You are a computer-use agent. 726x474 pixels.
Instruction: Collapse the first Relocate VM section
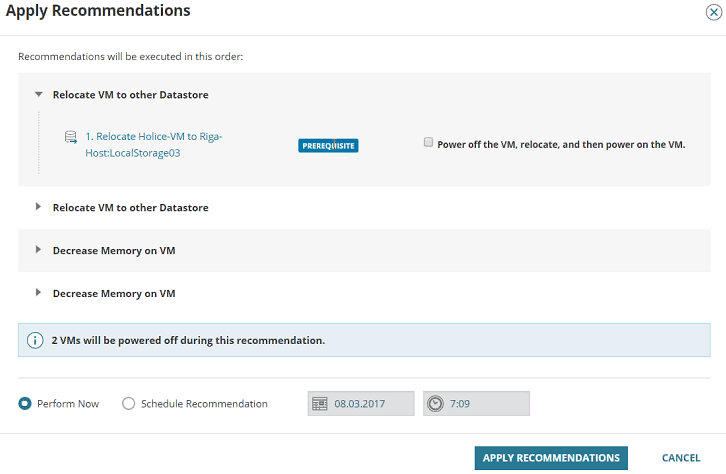(39, 95)
